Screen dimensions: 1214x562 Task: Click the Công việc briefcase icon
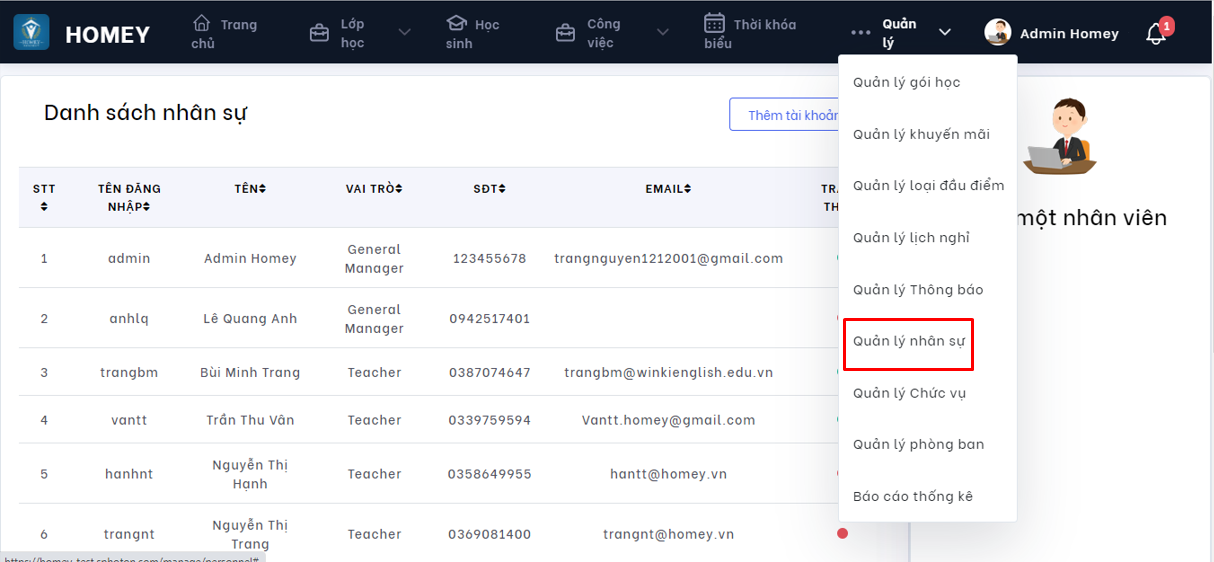tap(566, 33)
